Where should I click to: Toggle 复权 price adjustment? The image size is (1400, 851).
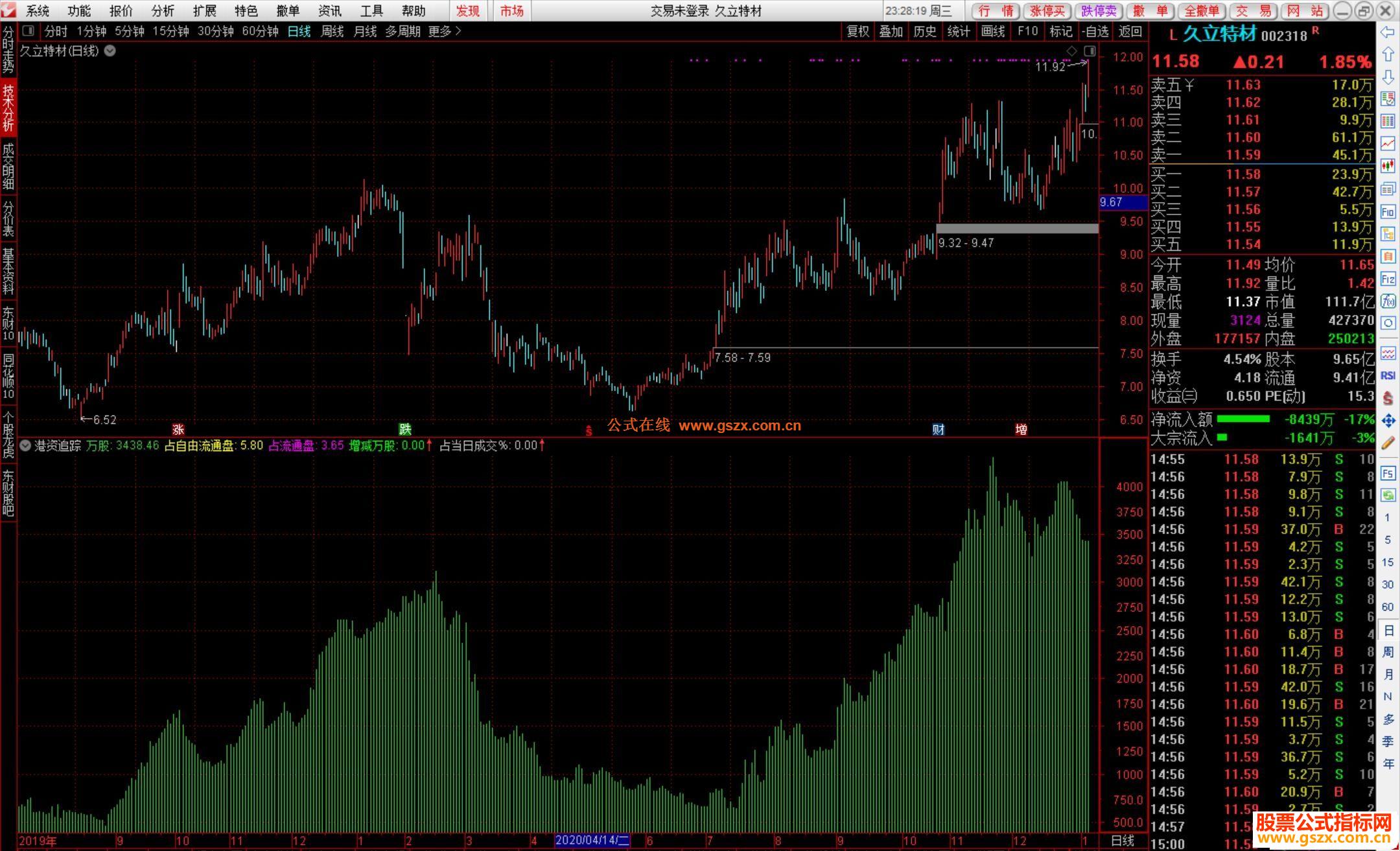(x=857, y=31)
